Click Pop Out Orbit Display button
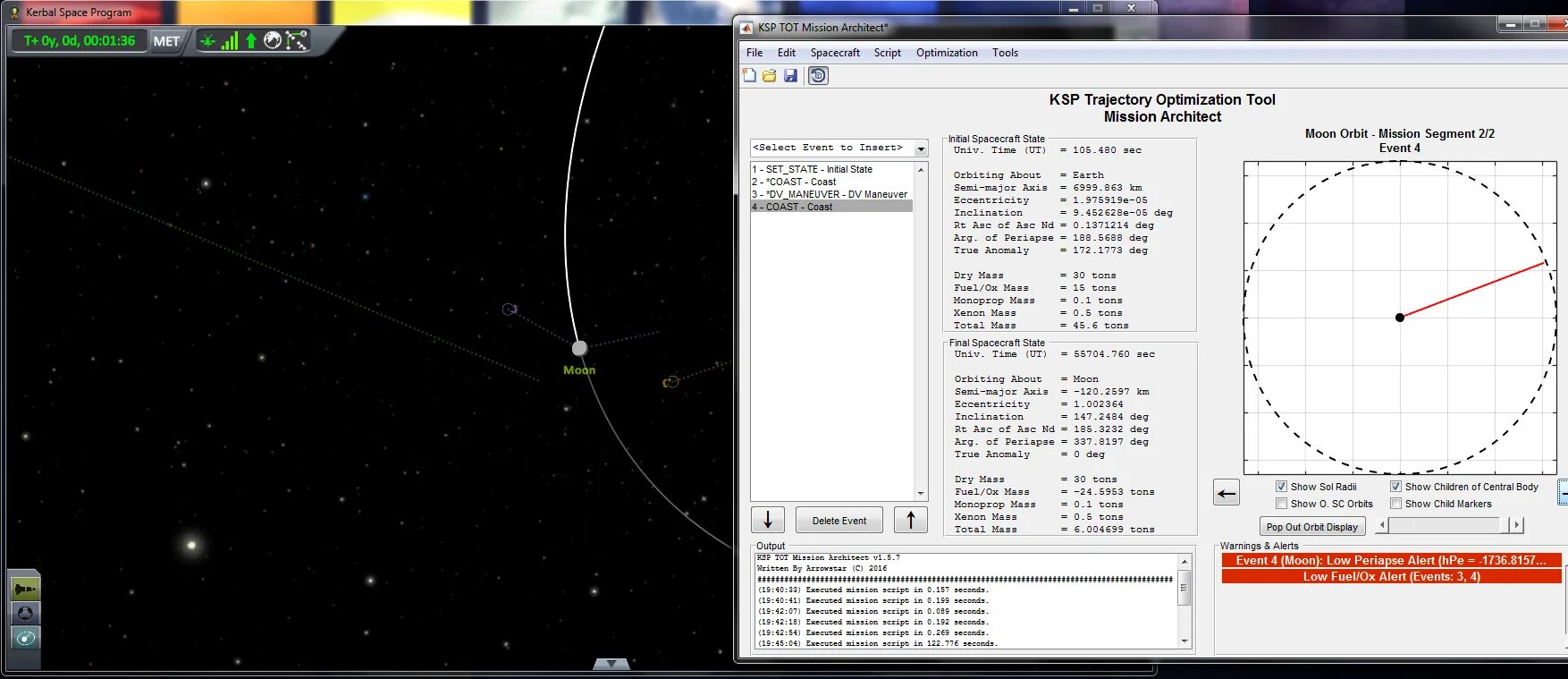The image size is (1568, 679). pos(1312,527)
